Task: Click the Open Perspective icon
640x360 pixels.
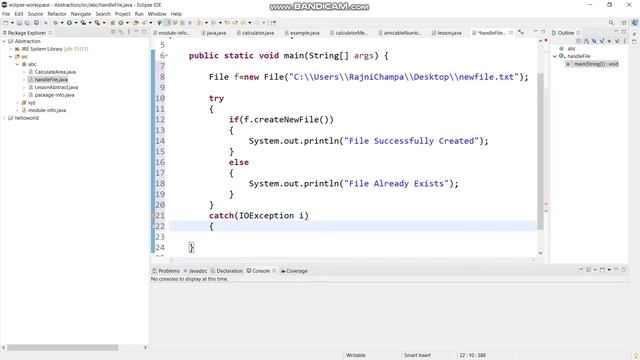Action: [x=624, y=22]
